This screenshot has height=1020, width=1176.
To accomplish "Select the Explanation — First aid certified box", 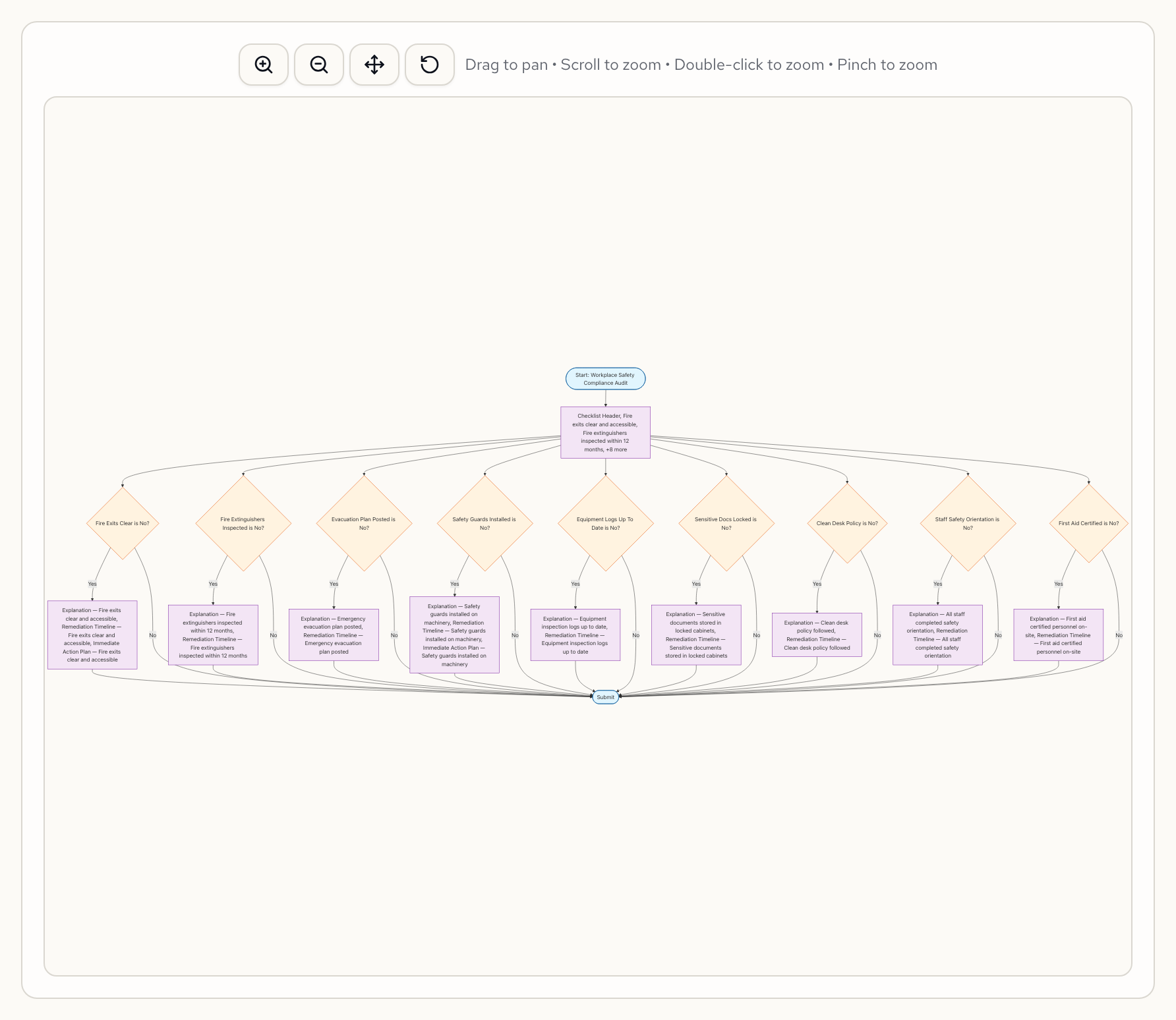I will 1058,635.
